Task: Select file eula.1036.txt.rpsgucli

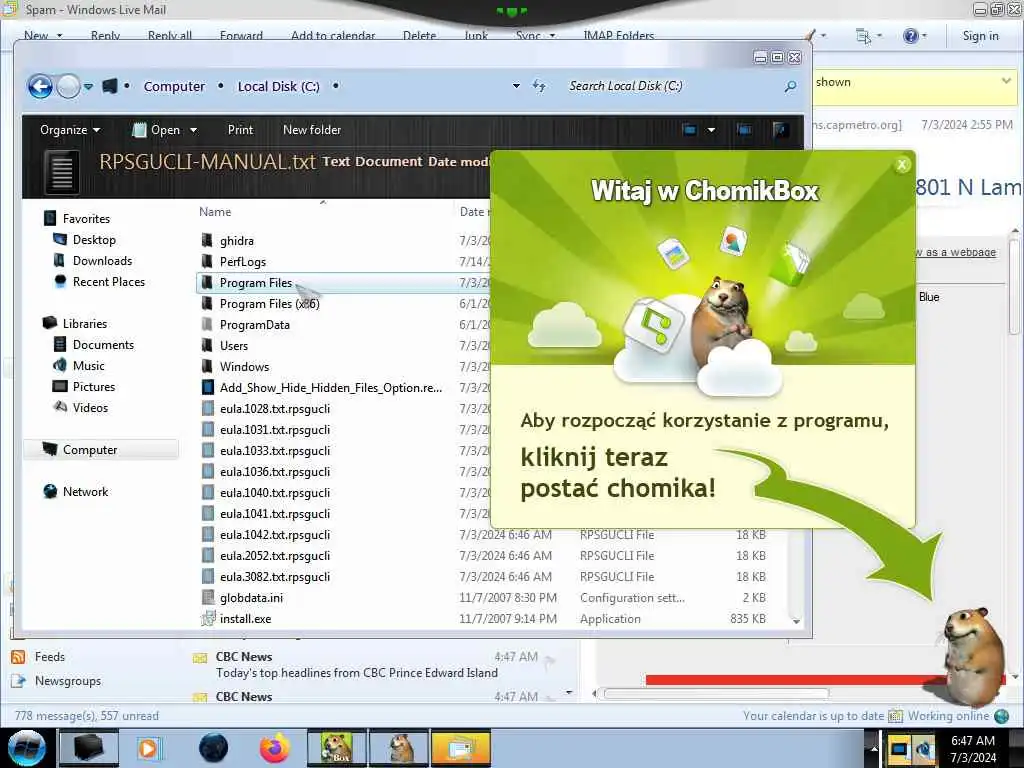Action: tap(274, 472)
